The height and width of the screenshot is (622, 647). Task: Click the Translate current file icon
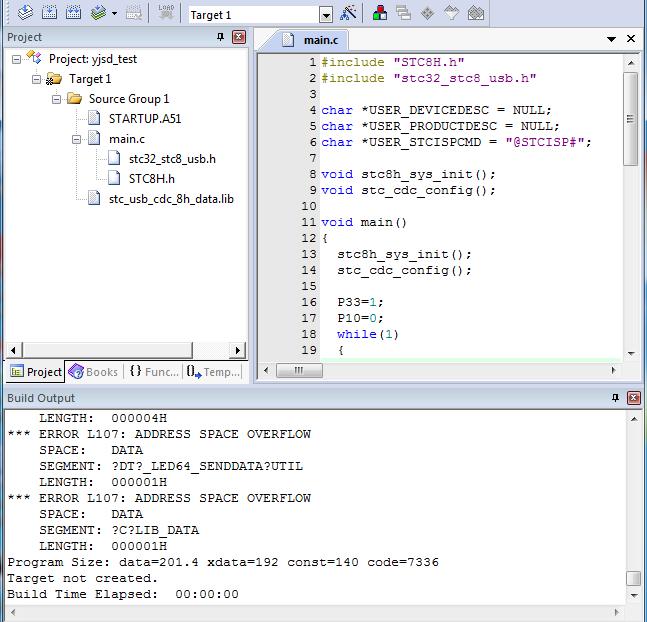[26, 13]
